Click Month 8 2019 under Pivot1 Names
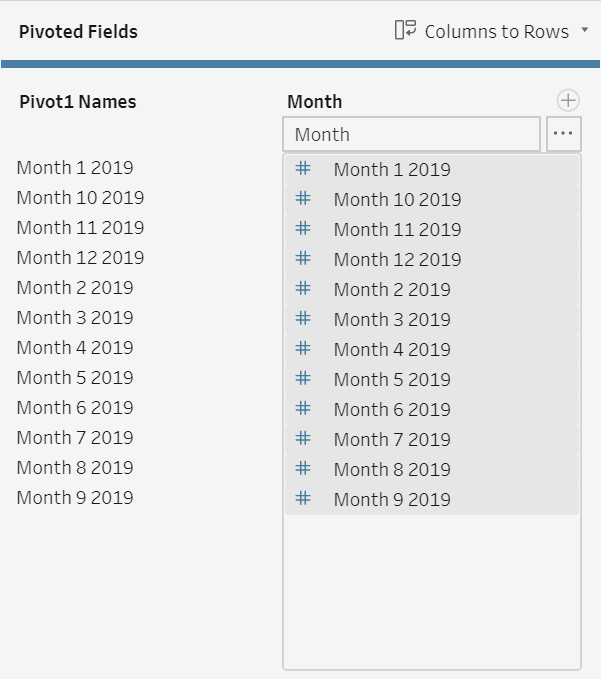 point(75,468)
